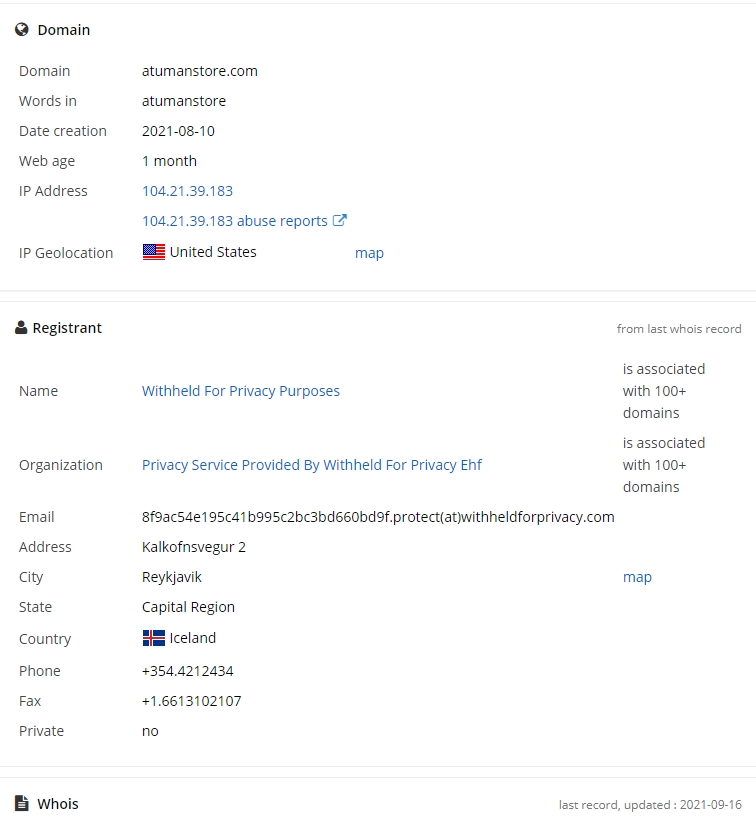Screen dimensions: 756x825
Task: Click the external link icon after abuse reports
Action: tap(340, 220)
